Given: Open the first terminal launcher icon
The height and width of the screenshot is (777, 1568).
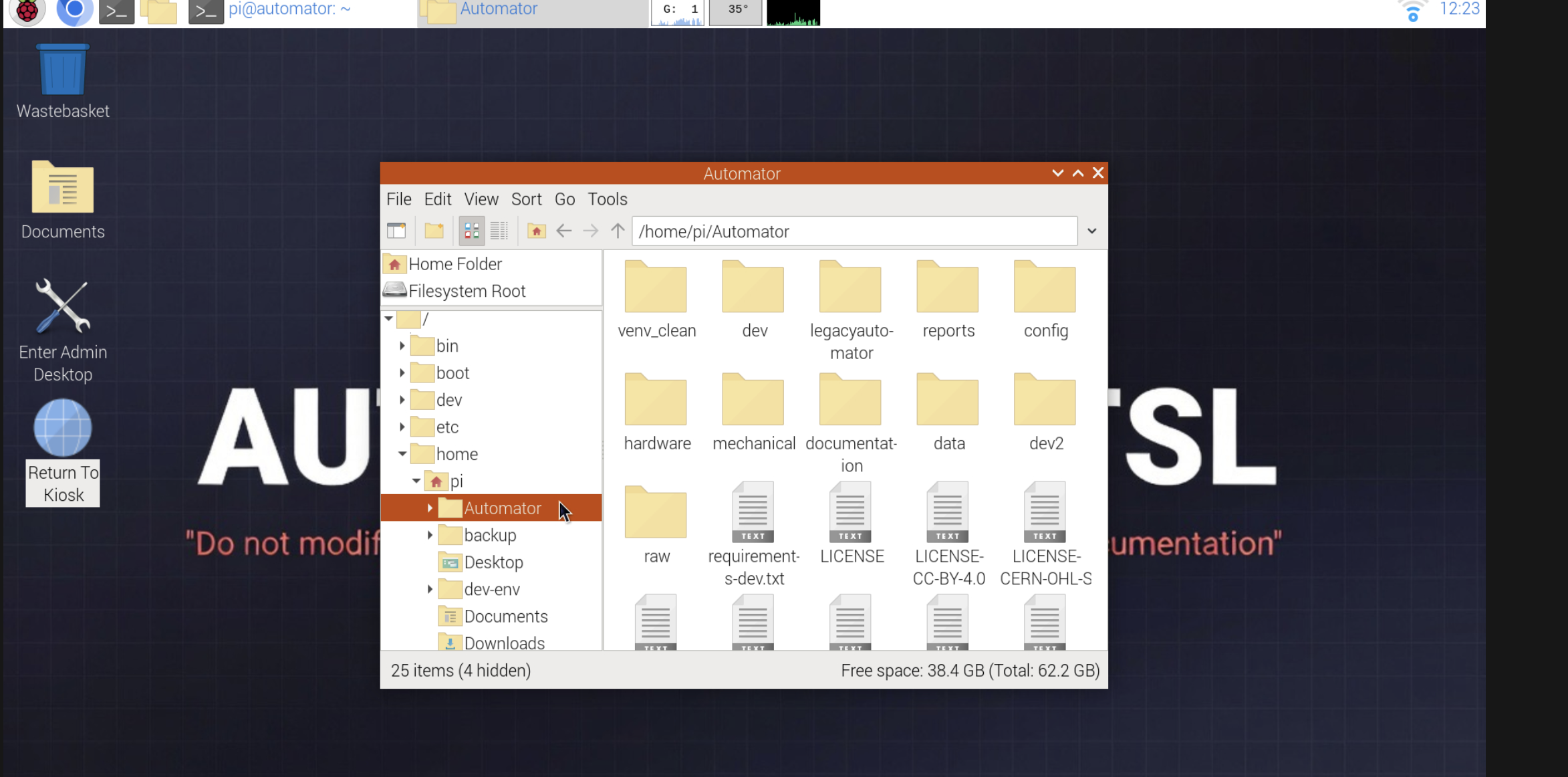Looking at the screenshot, I should click(x=116, y=11).
